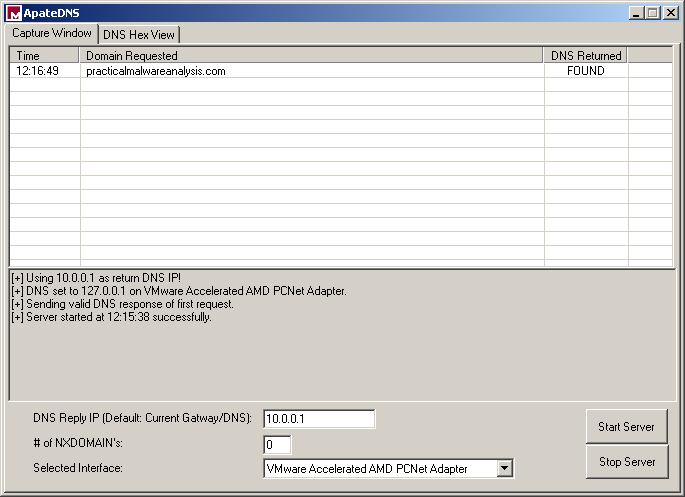Viewport: 685px width, 497px height.
Task: Sort by Domain Requested column header
Action: click(311, 55)
